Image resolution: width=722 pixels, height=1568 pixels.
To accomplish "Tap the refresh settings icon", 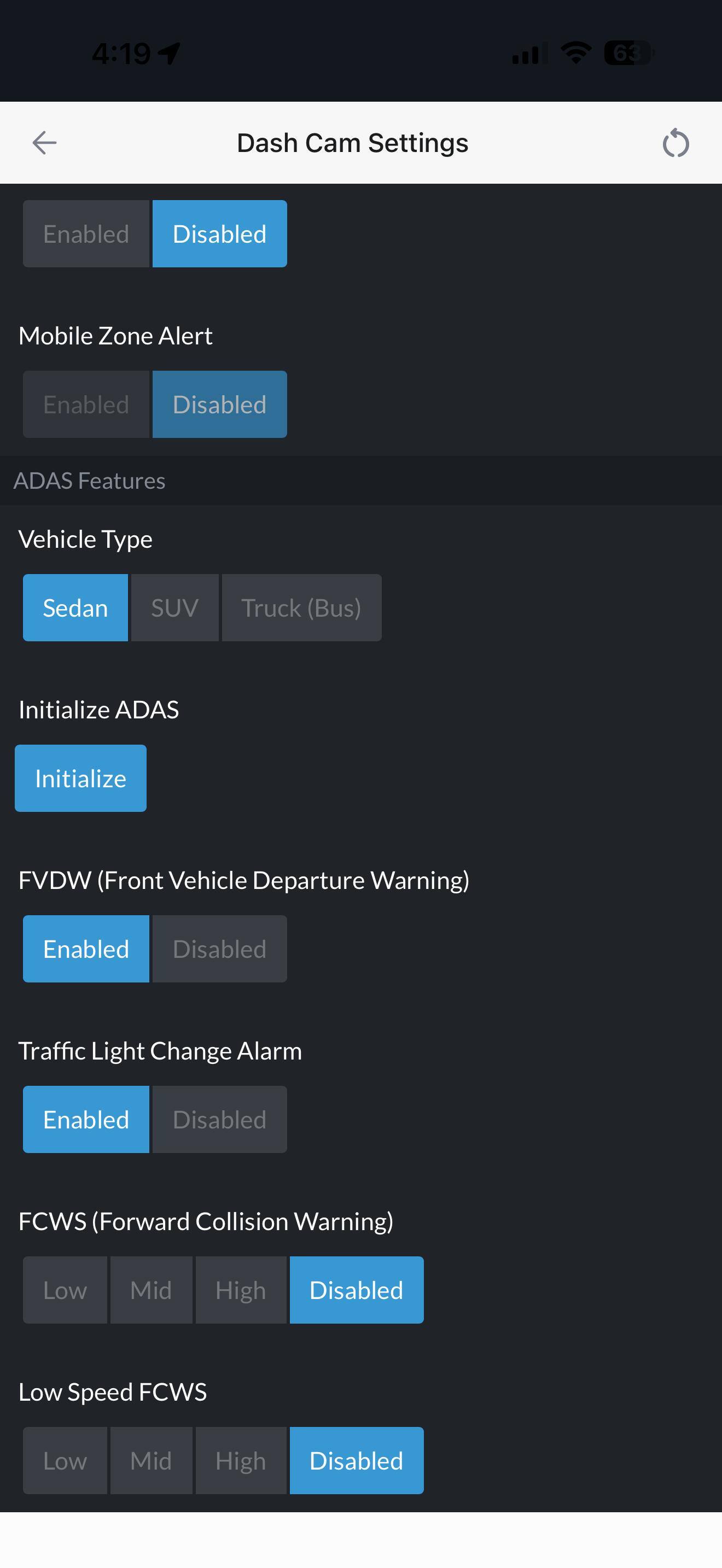I will [675, 144].
